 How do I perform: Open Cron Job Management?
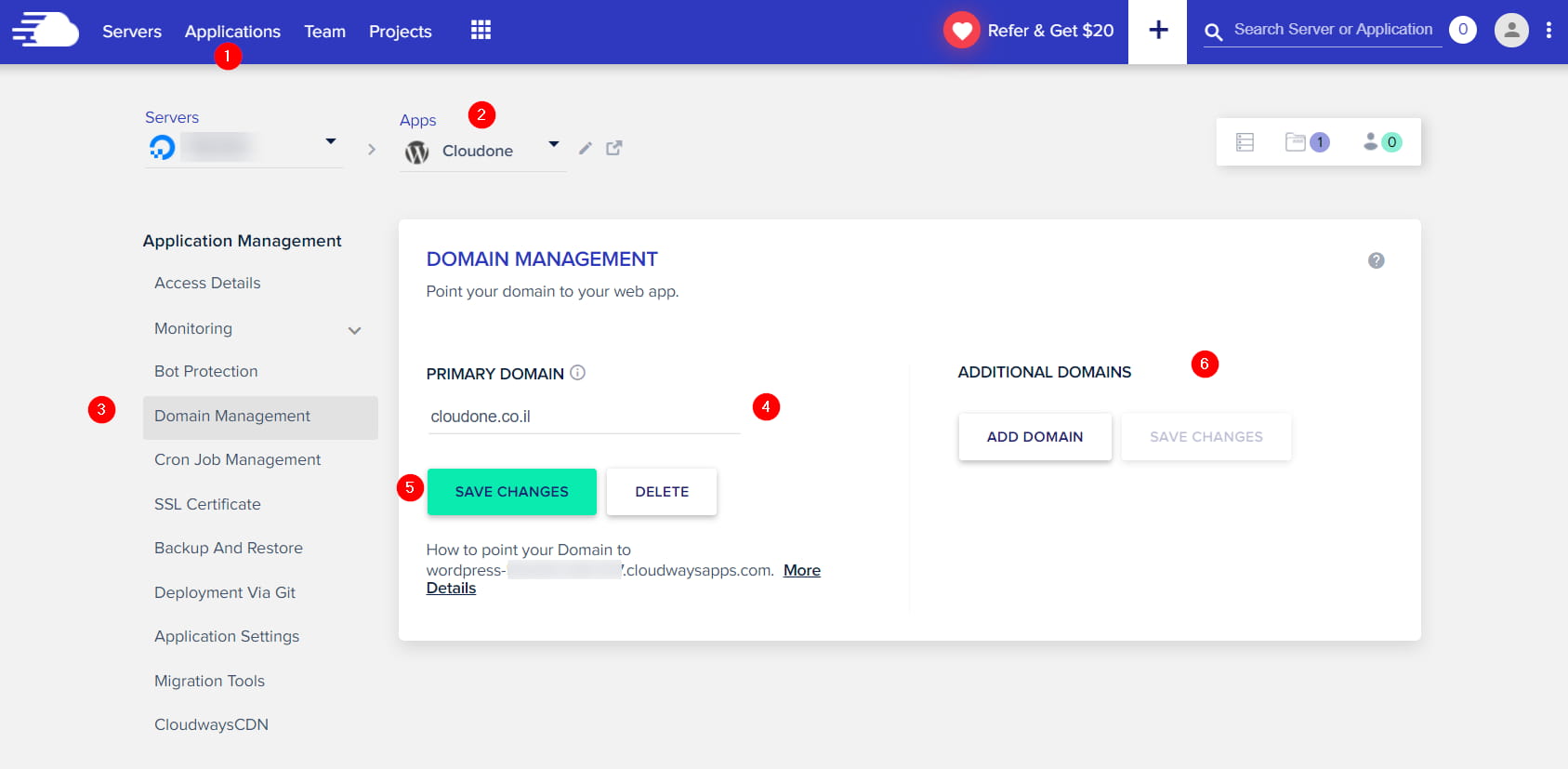238,459
